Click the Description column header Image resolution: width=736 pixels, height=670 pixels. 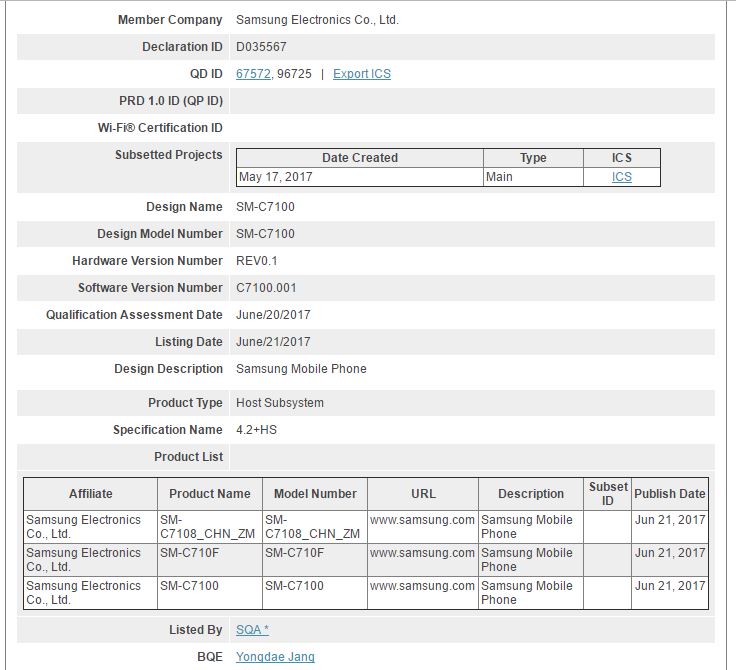point(531,494)
